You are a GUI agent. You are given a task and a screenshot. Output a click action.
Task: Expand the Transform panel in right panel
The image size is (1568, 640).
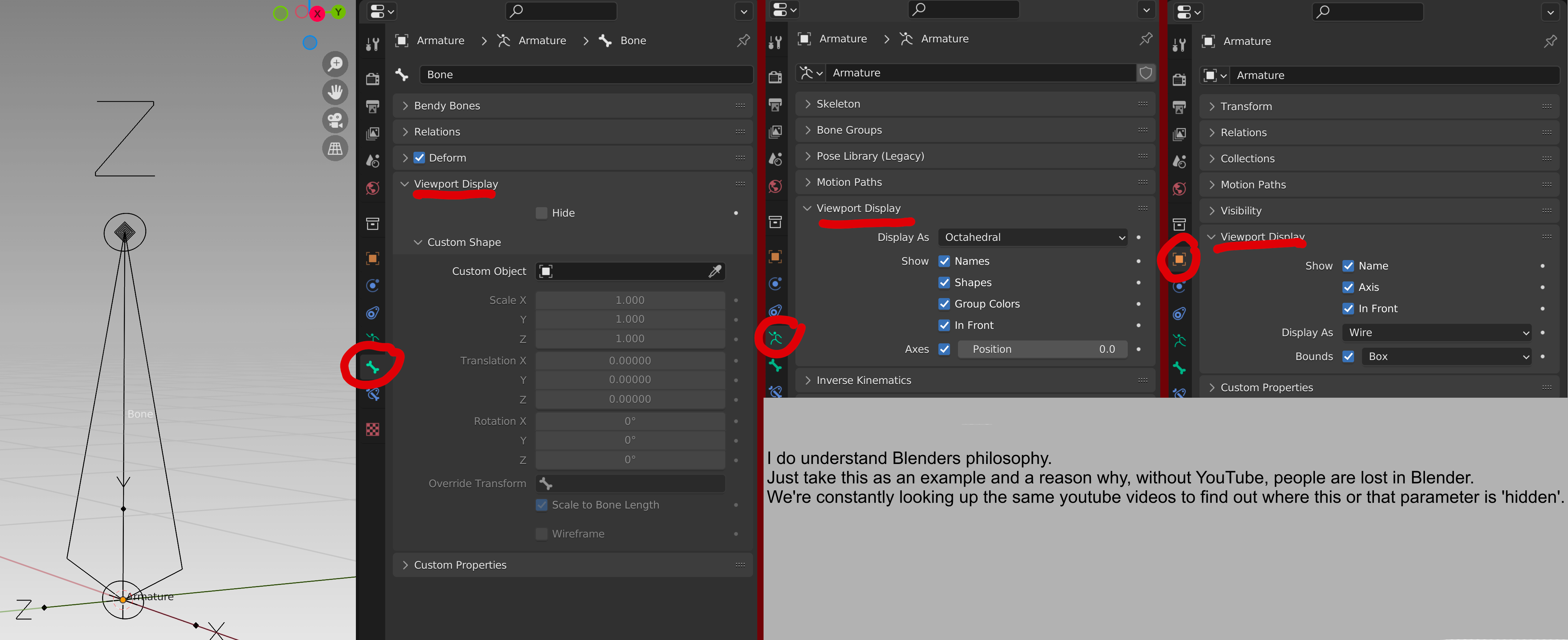1379,106
